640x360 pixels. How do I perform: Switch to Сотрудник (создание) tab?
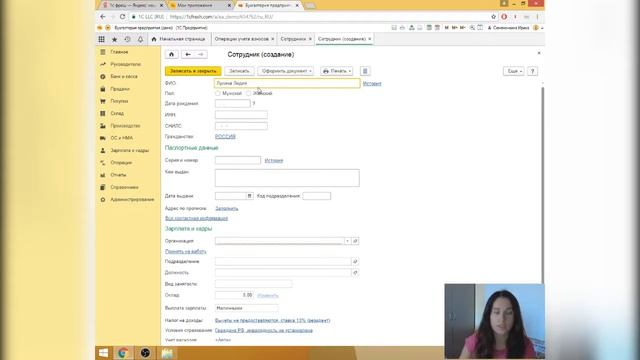[x=344, y=39]
